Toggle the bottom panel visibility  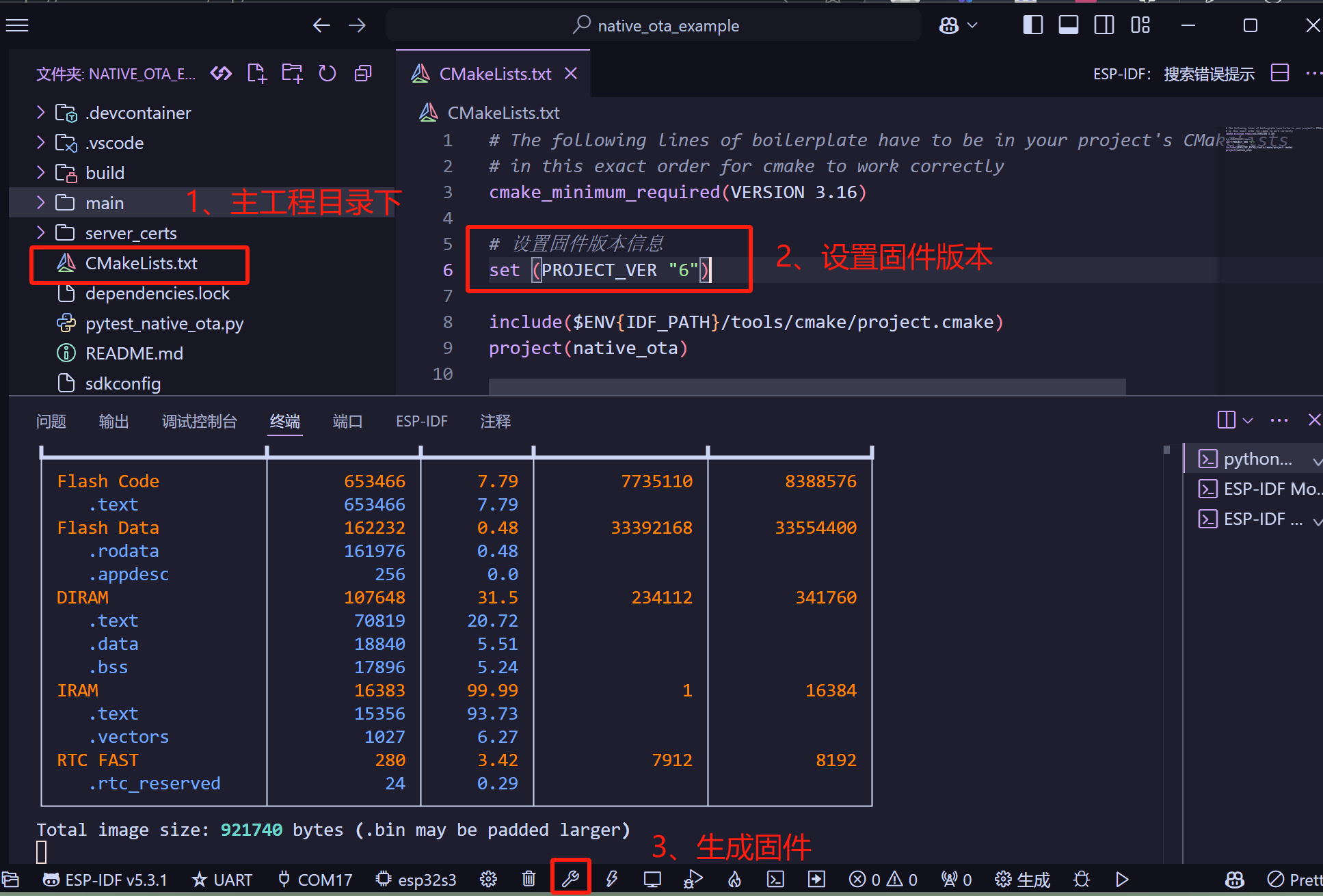pos(1068,25)
